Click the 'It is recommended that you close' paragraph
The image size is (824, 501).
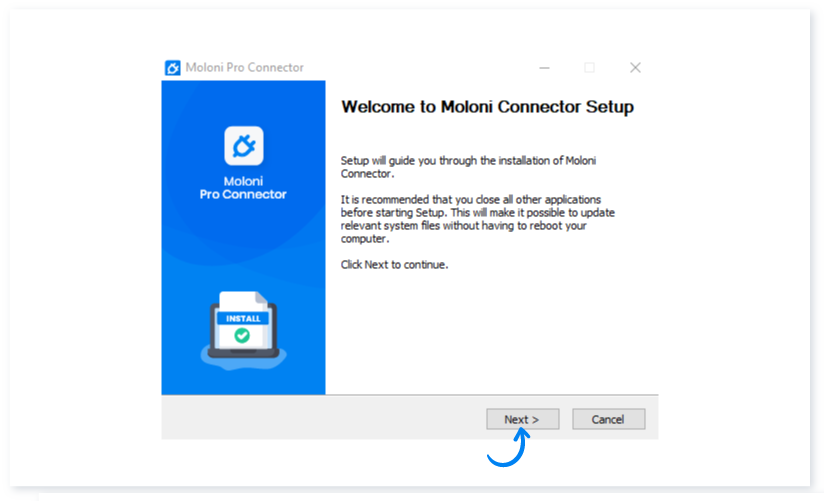(x=477, y=219)
